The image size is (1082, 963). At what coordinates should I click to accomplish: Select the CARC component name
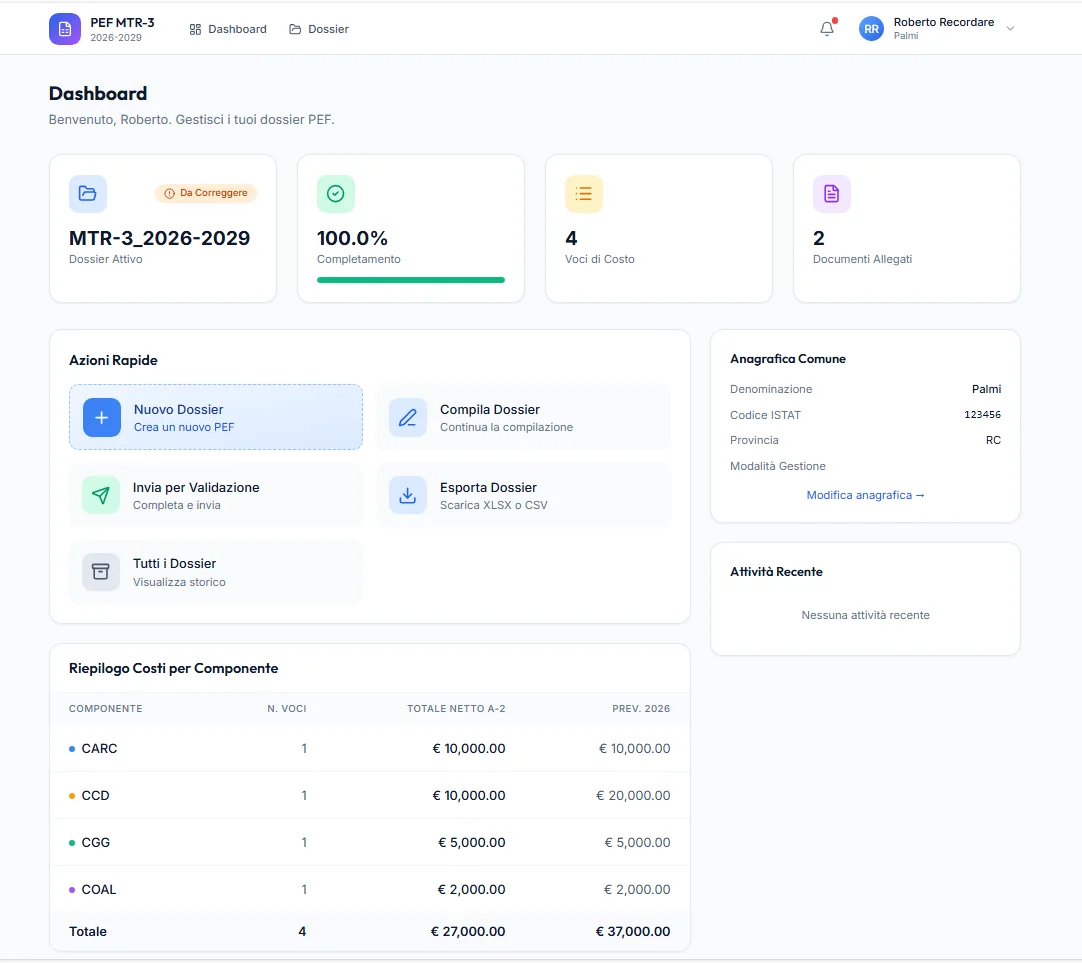click(99, 748)
